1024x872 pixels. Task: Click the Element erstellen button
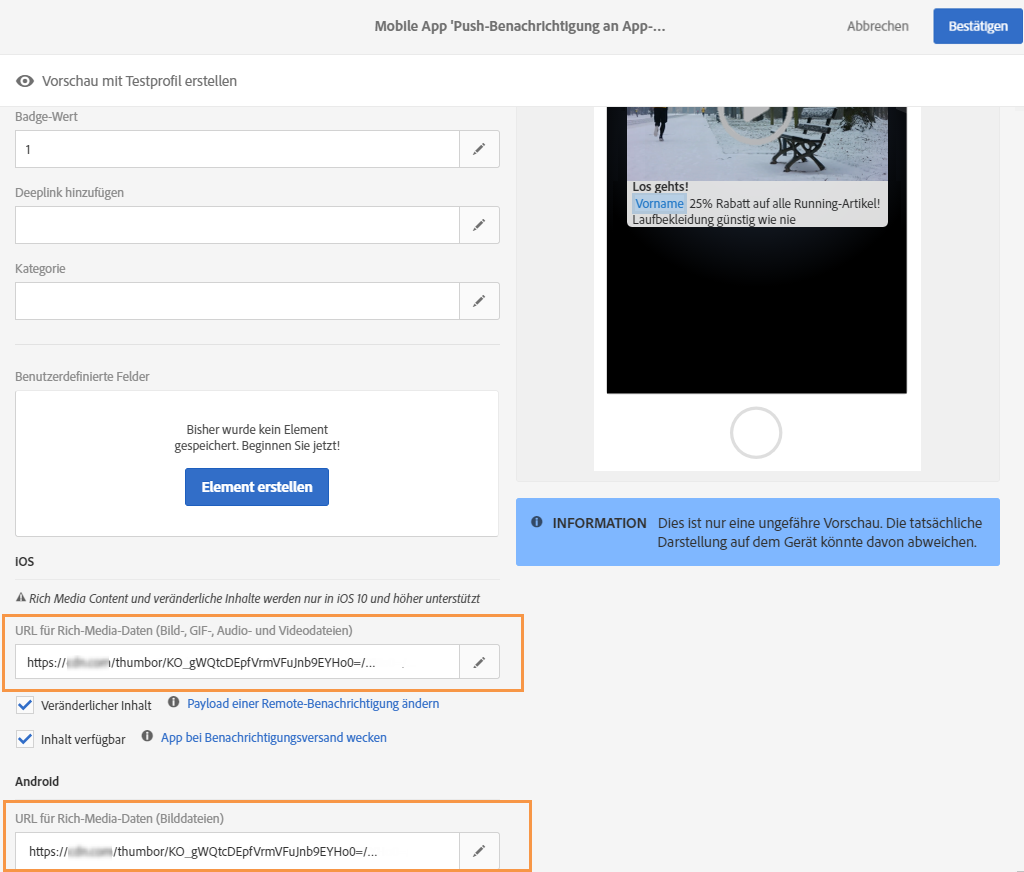[257, 487]
